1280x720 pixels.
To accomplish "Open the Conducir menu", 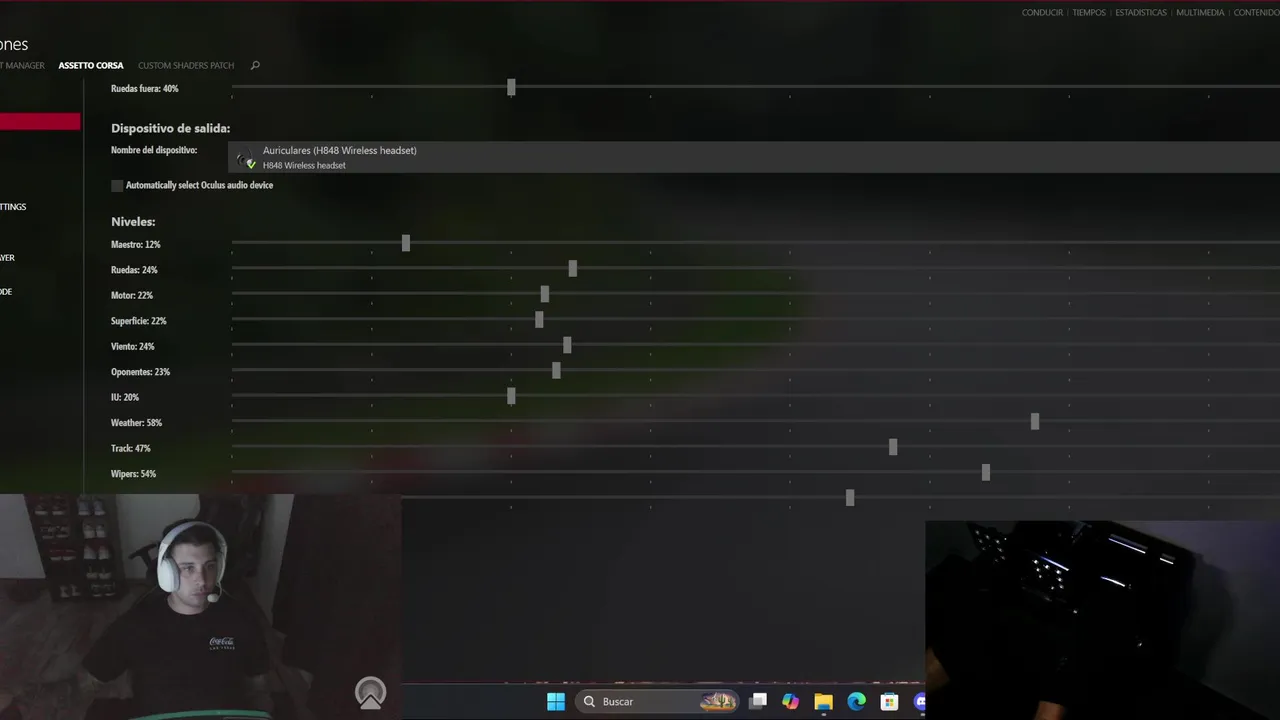I will pos(1042,13).
